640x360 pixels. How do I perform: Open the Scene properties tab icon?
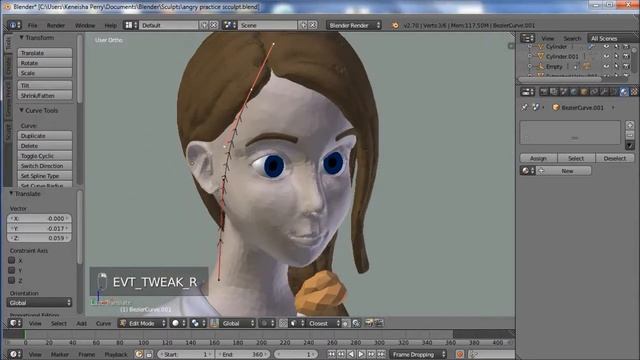pos(564,92)
